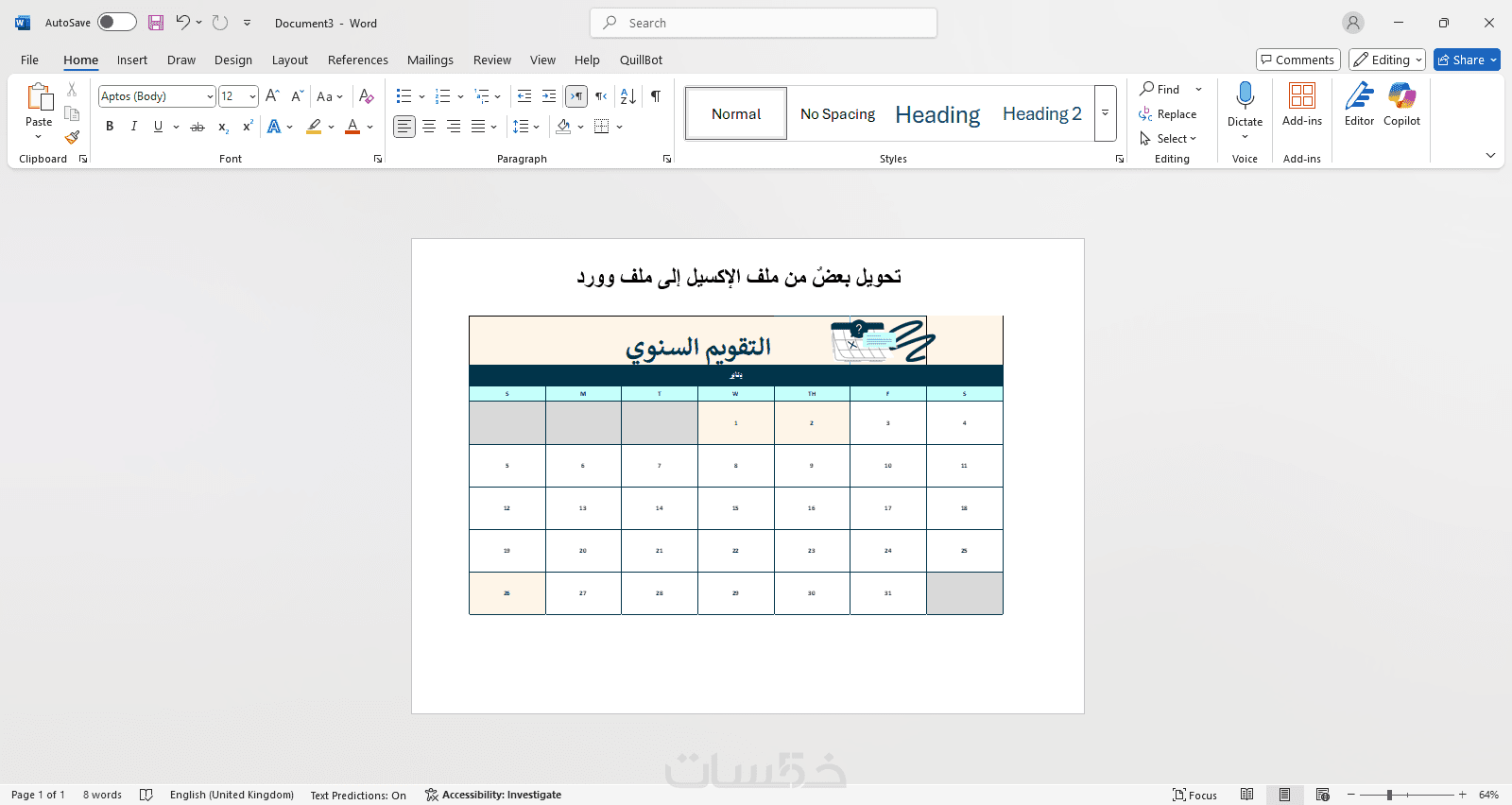Open the Insert tab
The image size is (1512, 805).
click(132, 60)
